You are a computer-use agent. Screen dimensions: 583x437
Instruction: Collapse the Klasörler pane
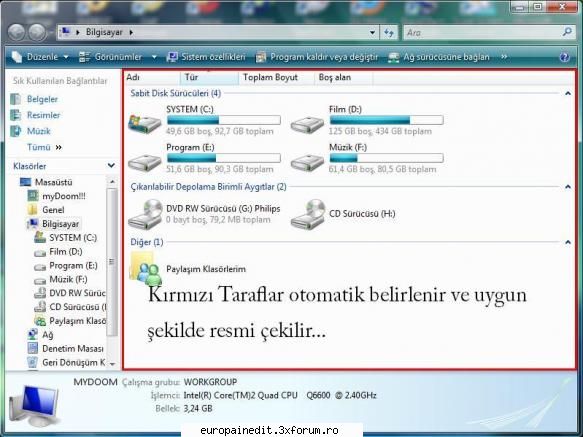111,166
